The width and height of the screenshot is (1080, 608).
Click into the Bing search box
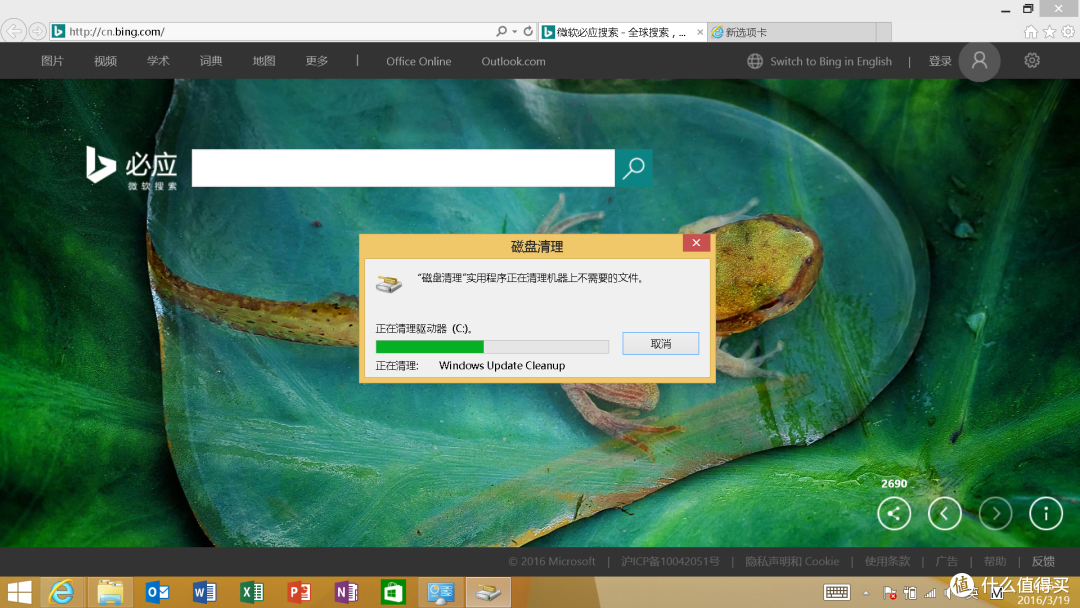tap(403, 168)
